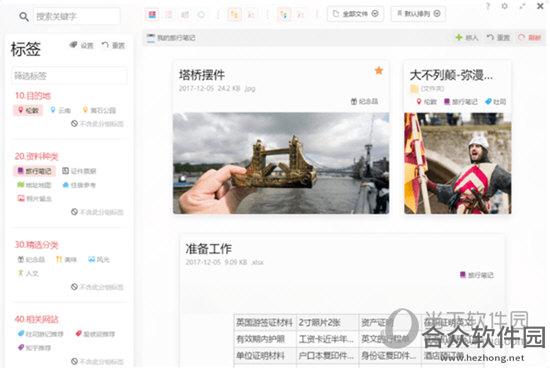Select the purple 知乎推荐 tag
The height and width of the screenshot is (368, 550).
point(34,348)
